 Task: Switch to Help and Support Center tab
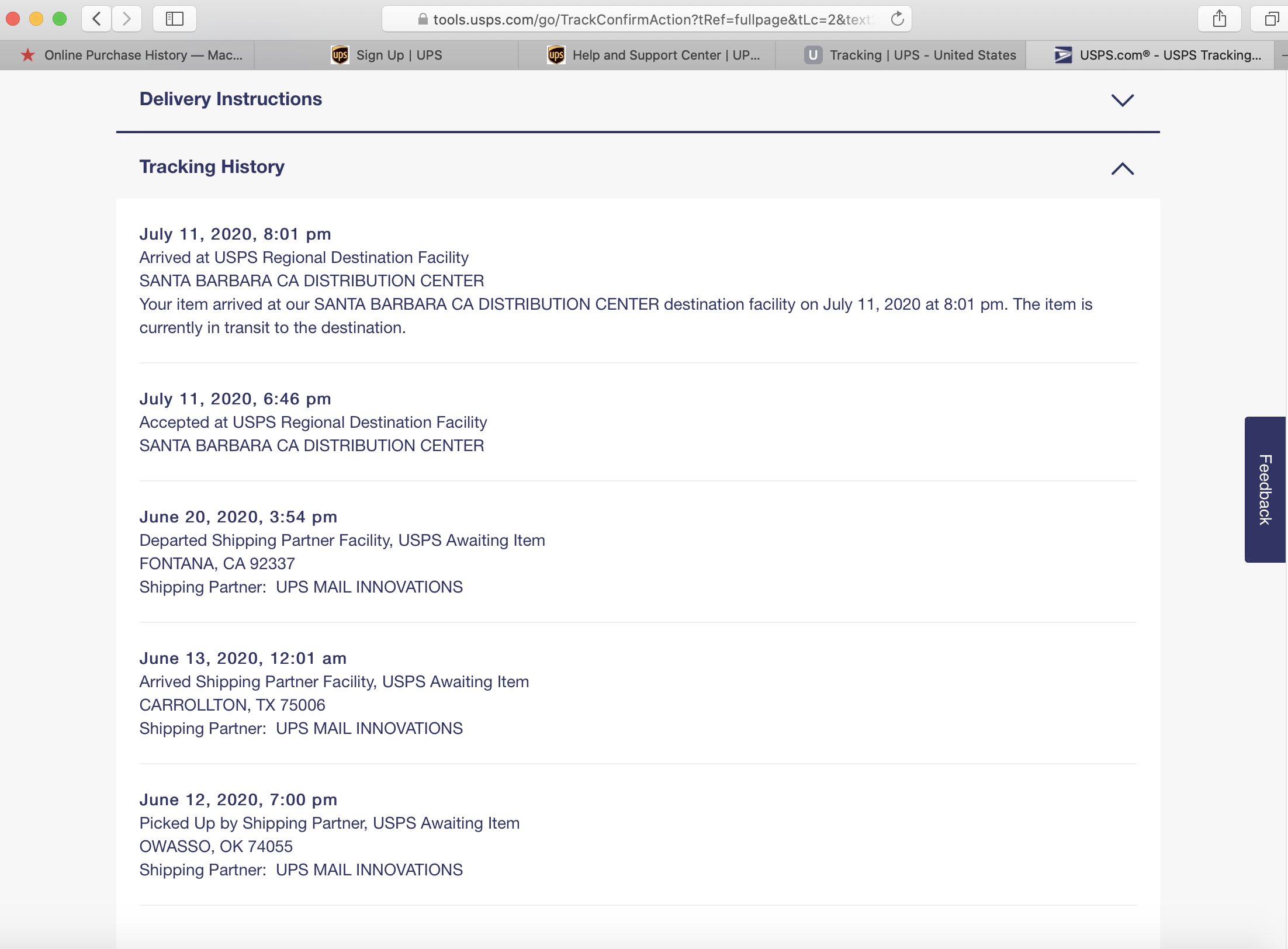pyautogui.click(x=647, y=55)
